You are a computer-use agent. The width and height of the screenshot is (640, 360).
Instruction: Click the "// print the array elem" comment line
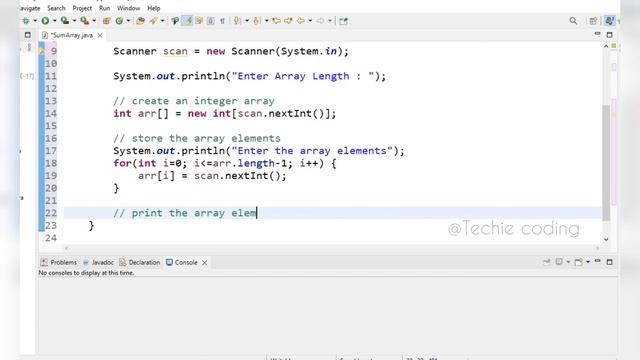(x=185, y=213)
